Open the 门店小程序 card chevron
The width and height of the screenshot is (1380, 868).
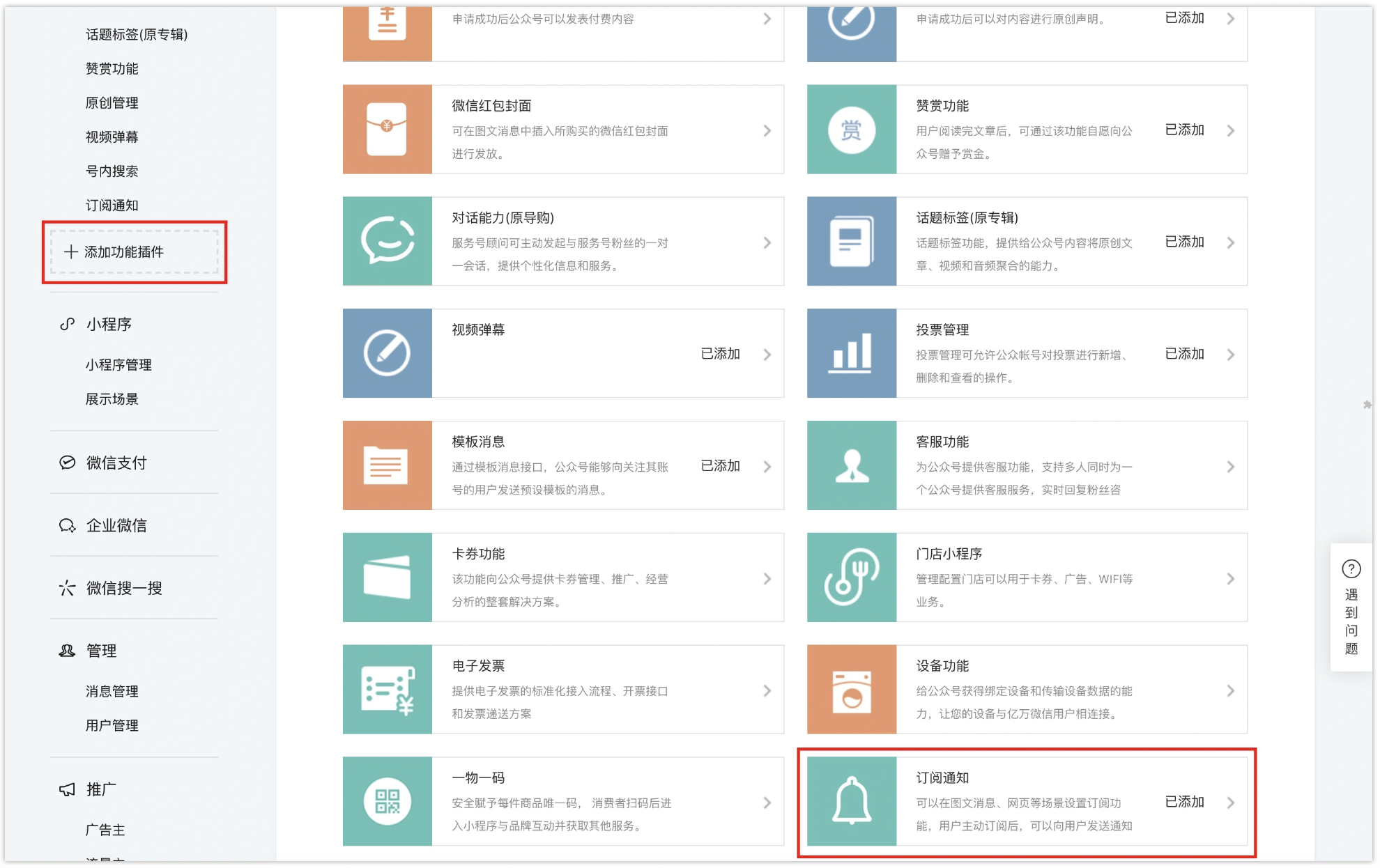1231,579
